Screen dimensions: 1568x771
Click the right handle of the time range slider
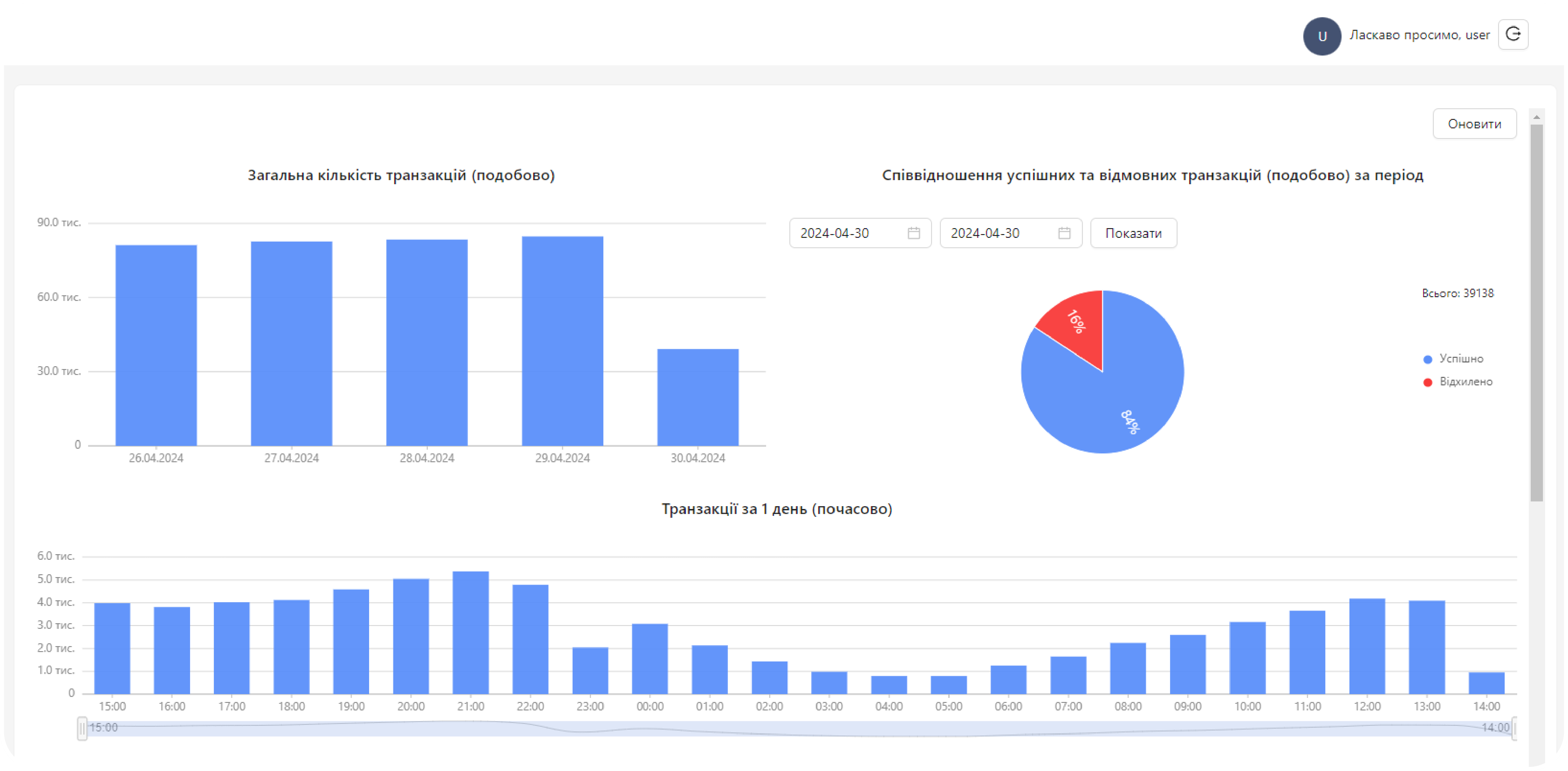(1514, 728)
